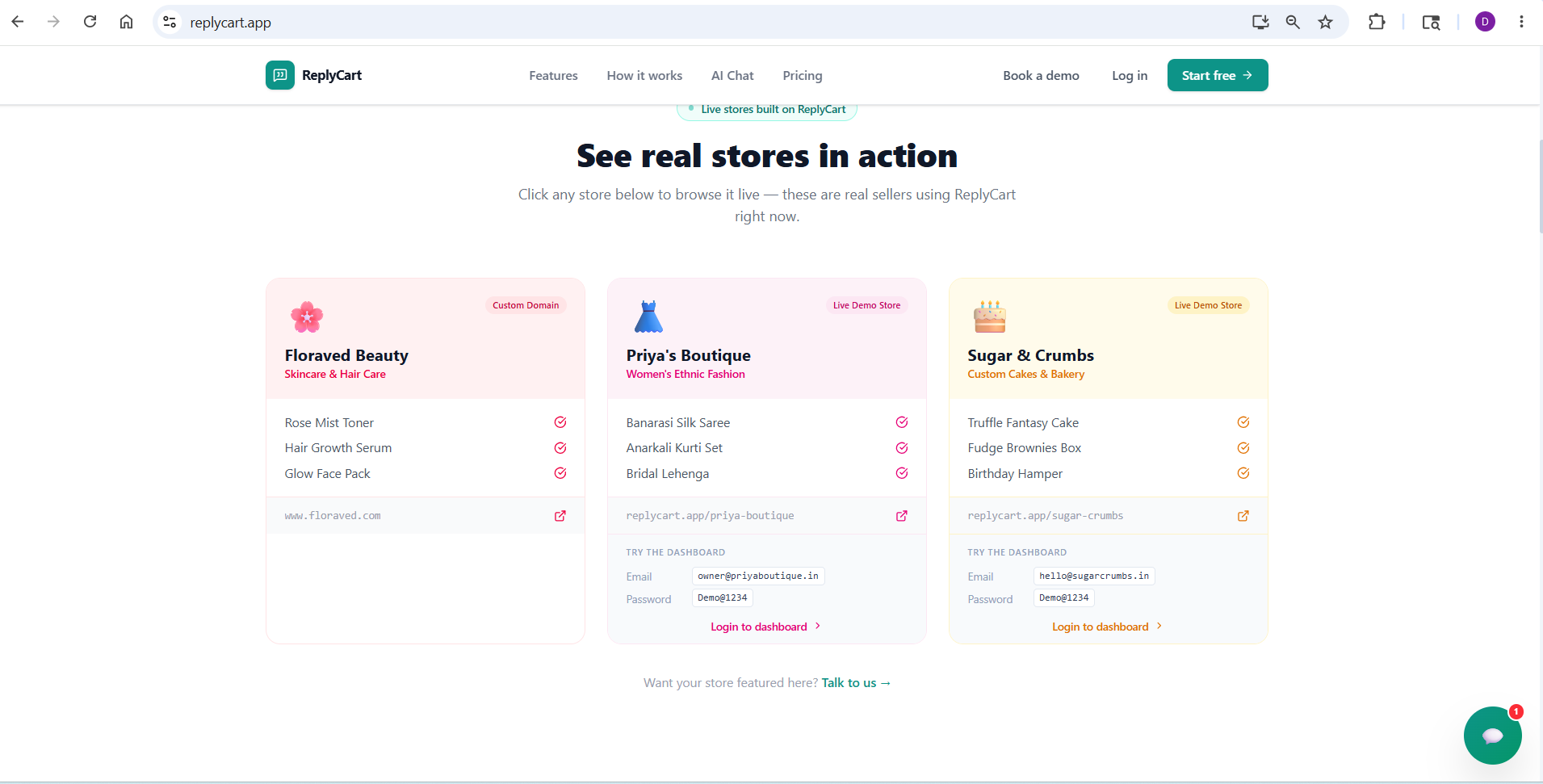Image resolution: width=1543 pixels, height=784 pixels.
Task: Click Book a demo in header
Action: click(x=1041, y=75)
